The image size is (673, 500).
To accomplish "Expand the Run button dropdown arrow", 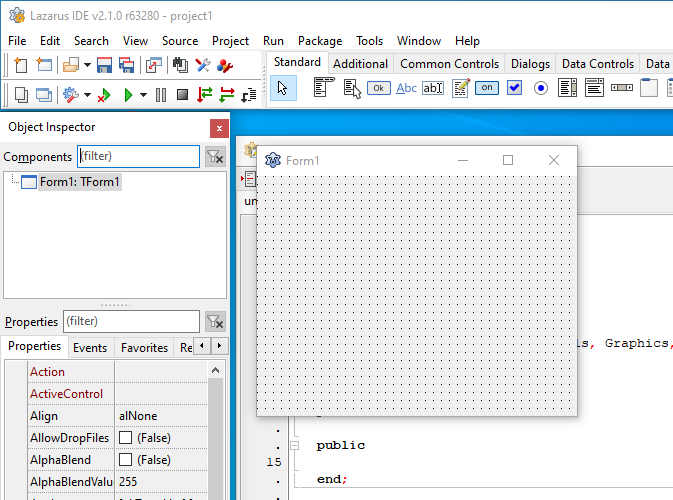I will point(143,95).
